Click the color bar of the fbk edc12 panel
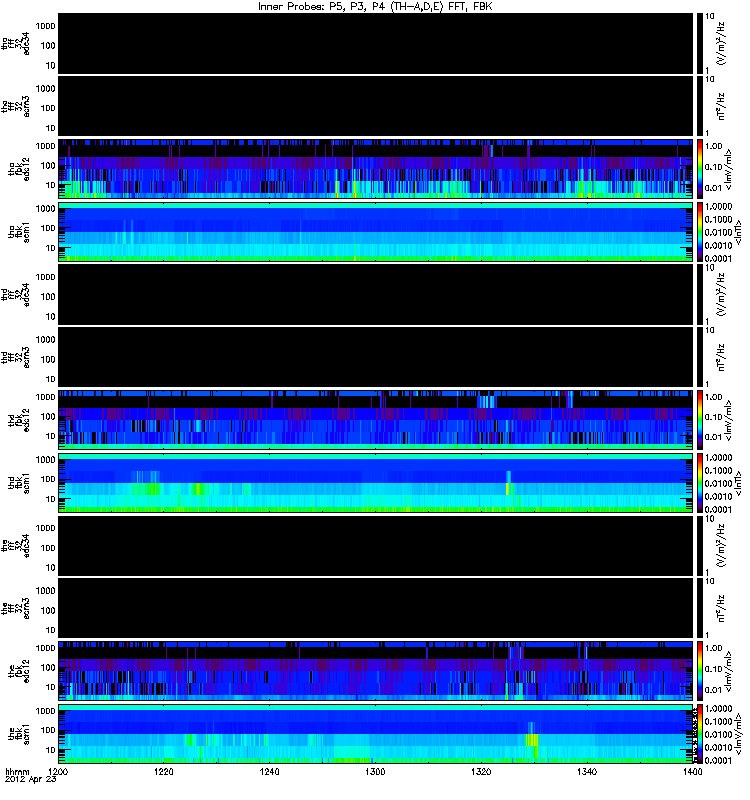Image resolution: width=750 pixels, height=800 pixels. (699, 671)
